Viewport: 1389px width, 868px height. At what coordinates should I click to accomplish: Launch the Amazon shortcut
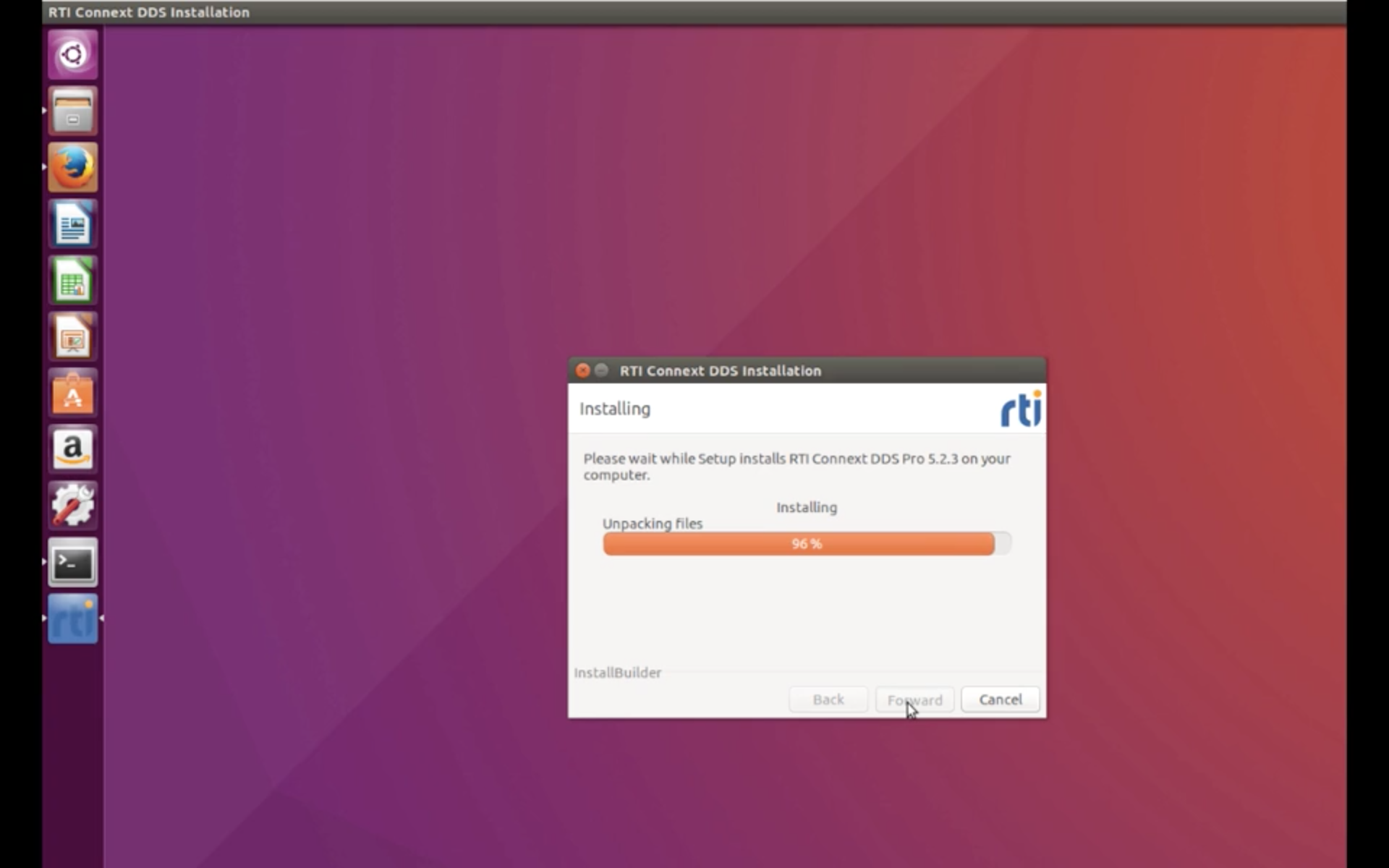click(72, 449)
